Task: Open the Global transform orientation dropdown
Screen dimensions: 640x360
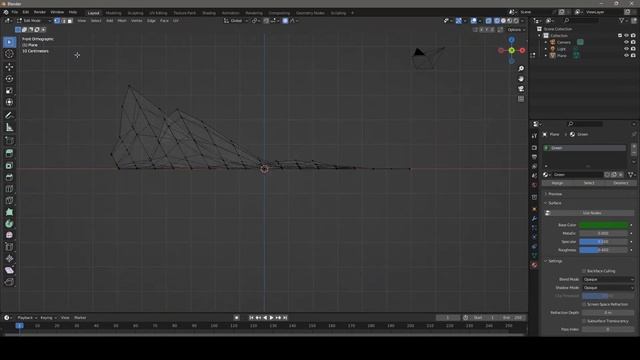Action: [236, 20]
